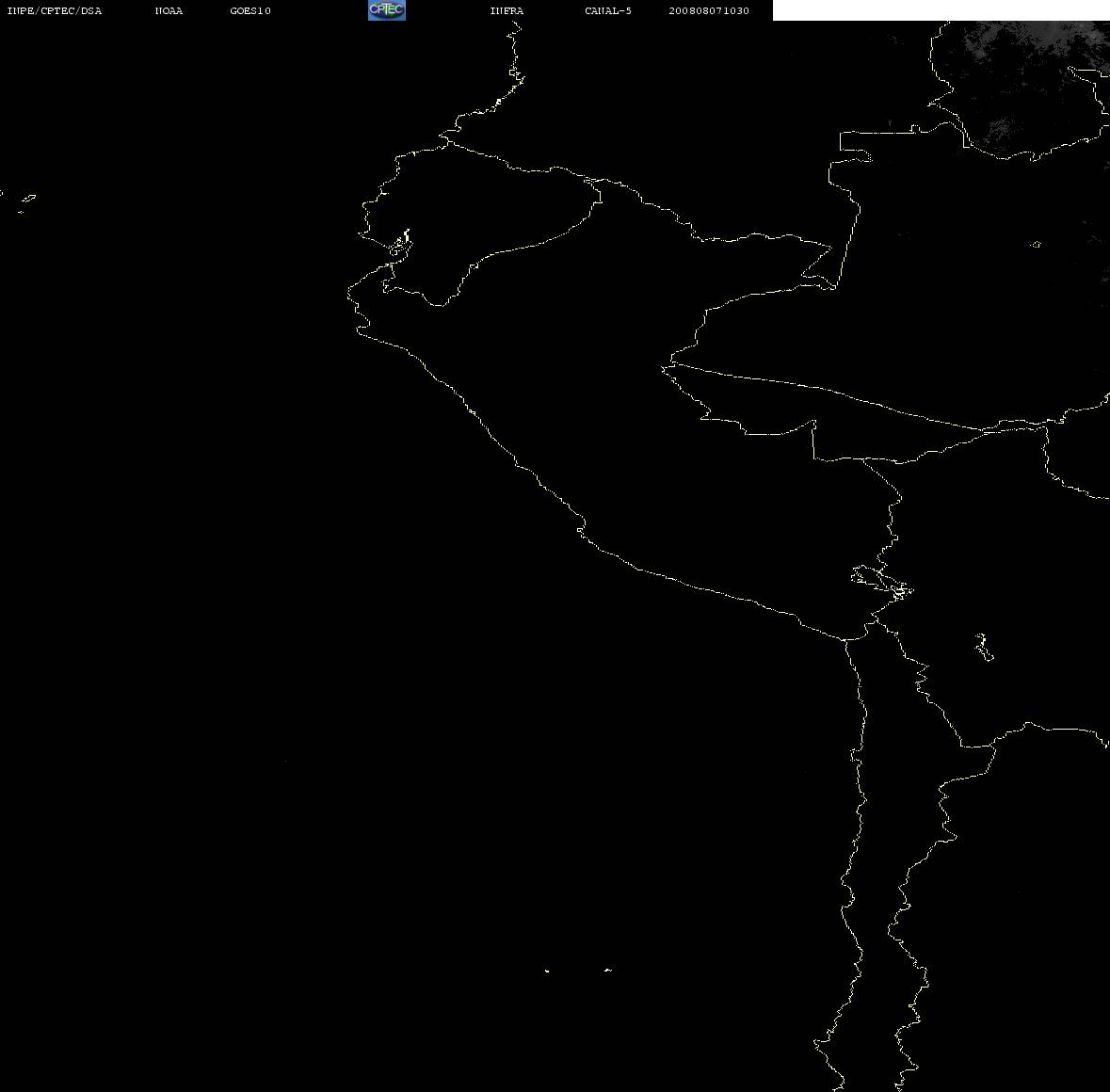Click the CPTEC logo in header
The image size is (1110, 1092).
(x=387, y=10)
